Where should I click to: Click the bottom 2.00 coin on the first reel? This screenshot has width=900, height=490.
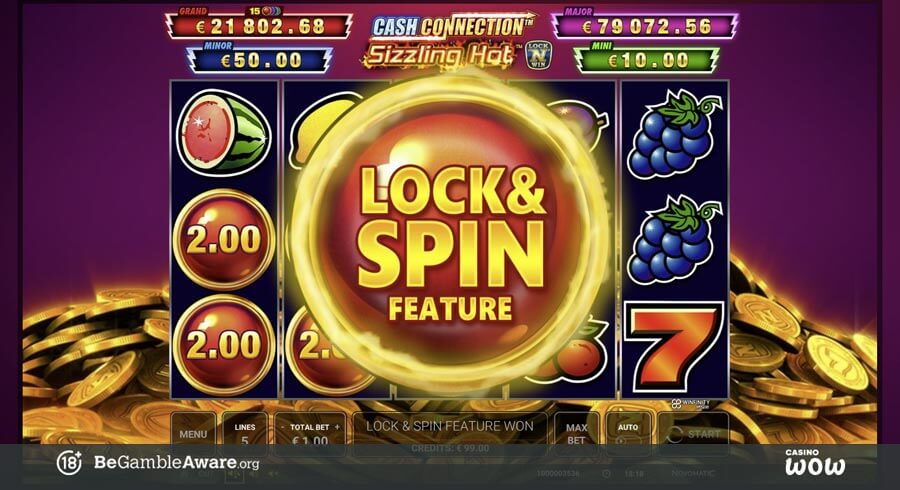click(224, 345)
